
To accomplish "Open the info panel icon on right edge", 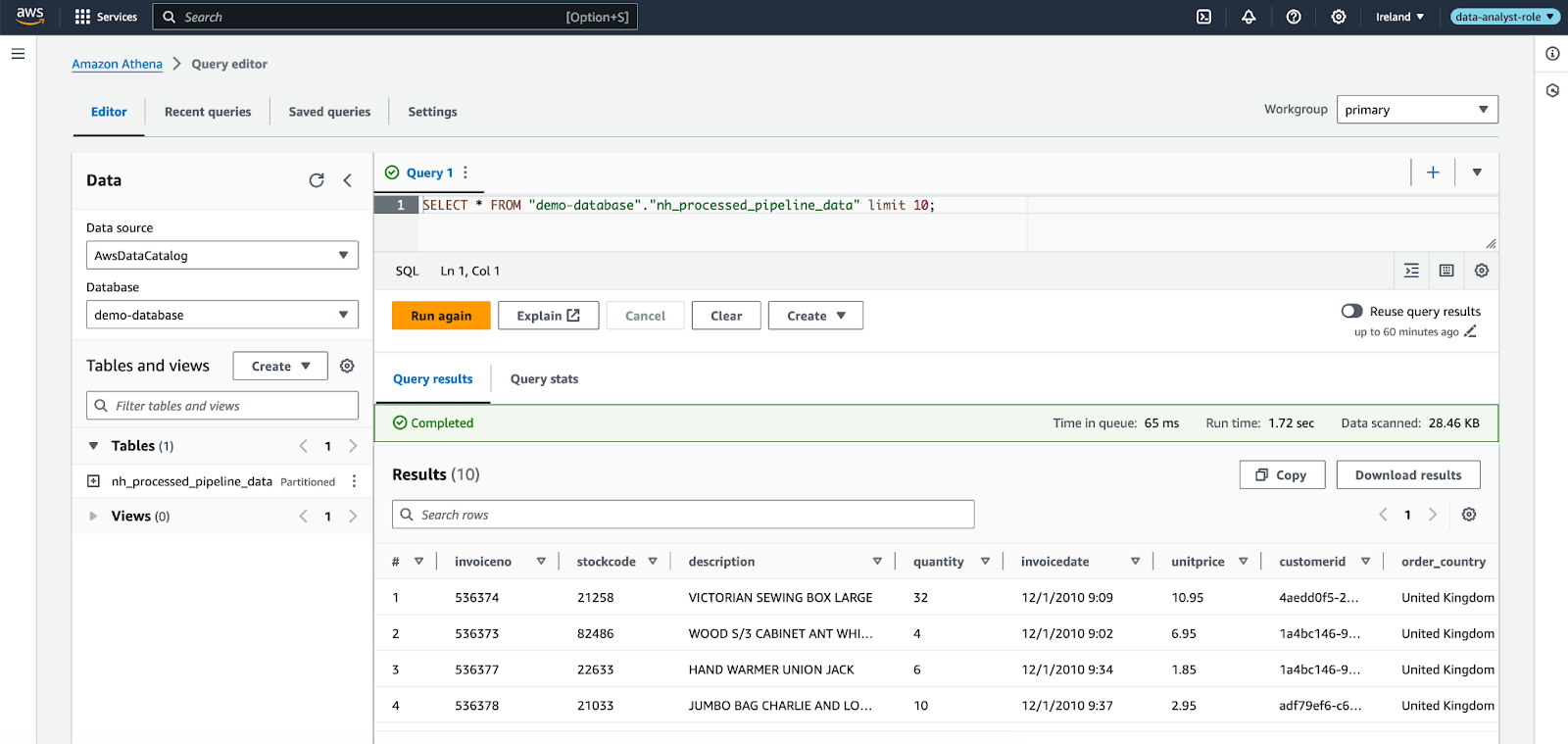I will [x=1552, y=54].
